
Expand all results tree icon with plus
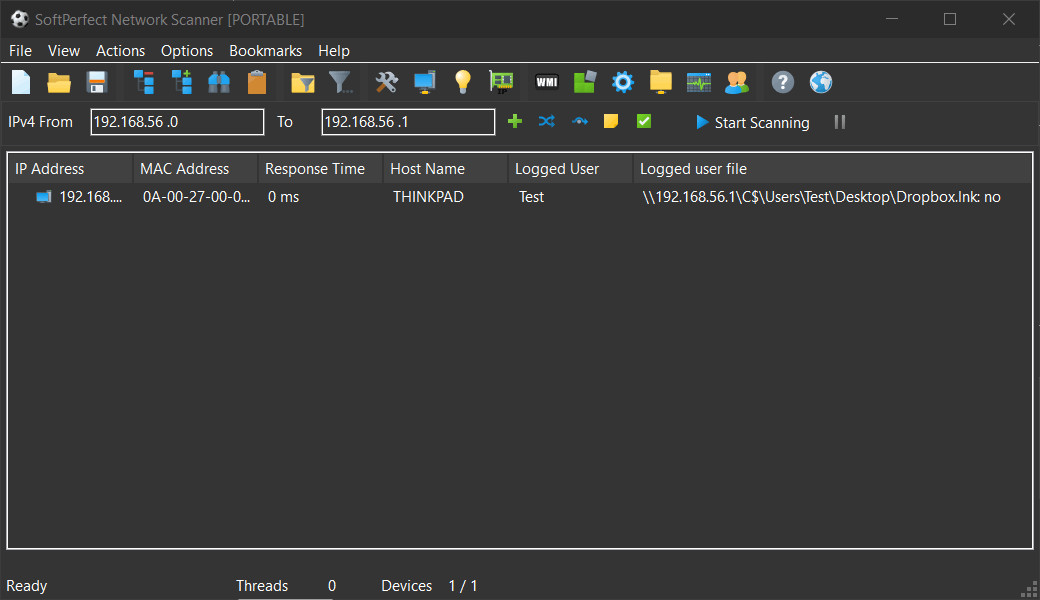(182, 82)
